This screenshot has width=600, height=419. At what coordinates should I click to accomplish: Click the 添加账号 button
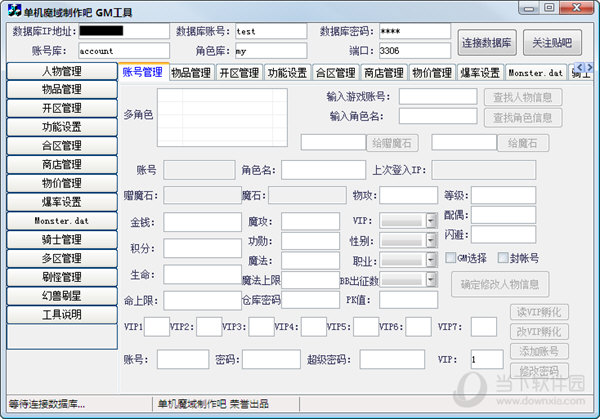(x=539, y=351)
